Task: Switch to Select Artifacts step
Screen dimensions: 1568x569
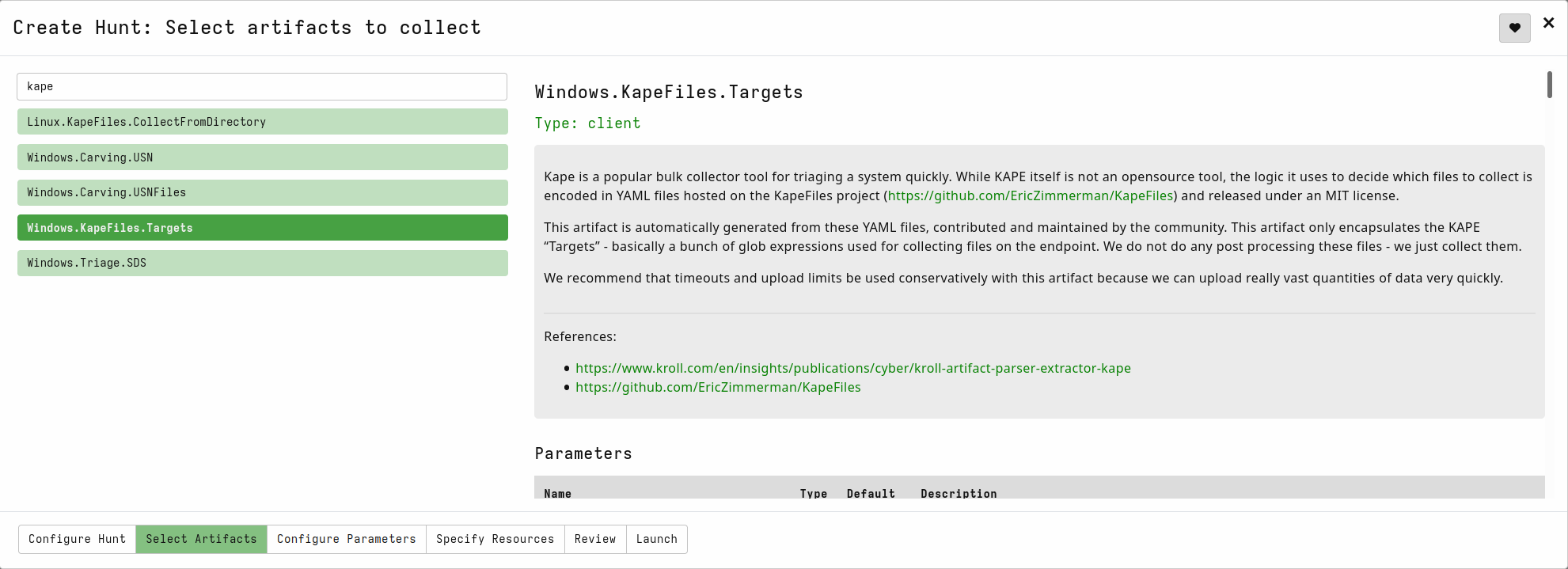Action: 201,539
